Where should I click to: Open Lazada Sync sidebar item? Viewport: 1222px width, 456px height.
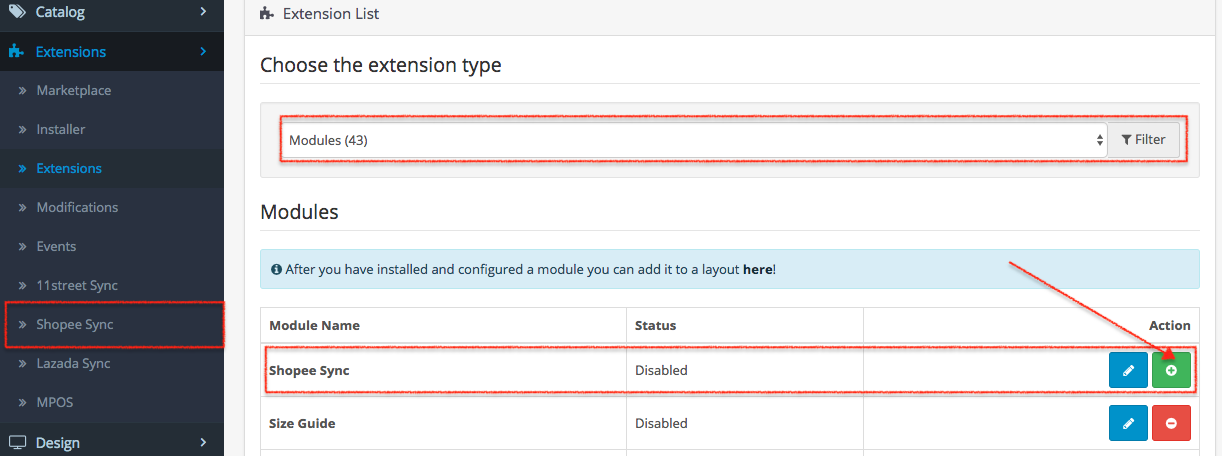point(73,363)
